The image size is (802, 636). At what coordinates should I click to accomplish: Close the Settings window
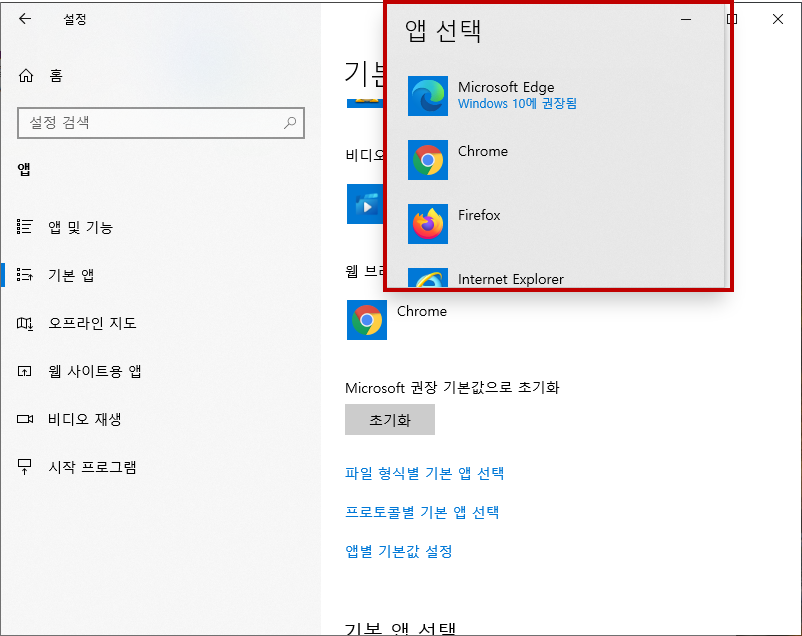pyautogui.click(x=777, y=19)
